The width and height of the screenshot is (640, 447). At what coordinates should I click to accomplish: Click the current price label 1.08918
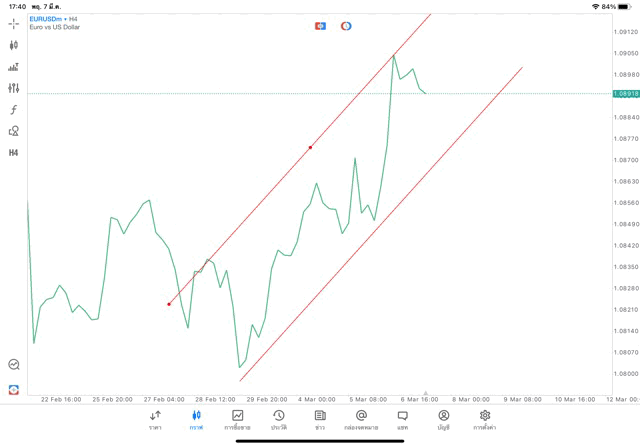click(x=627, y=93)
